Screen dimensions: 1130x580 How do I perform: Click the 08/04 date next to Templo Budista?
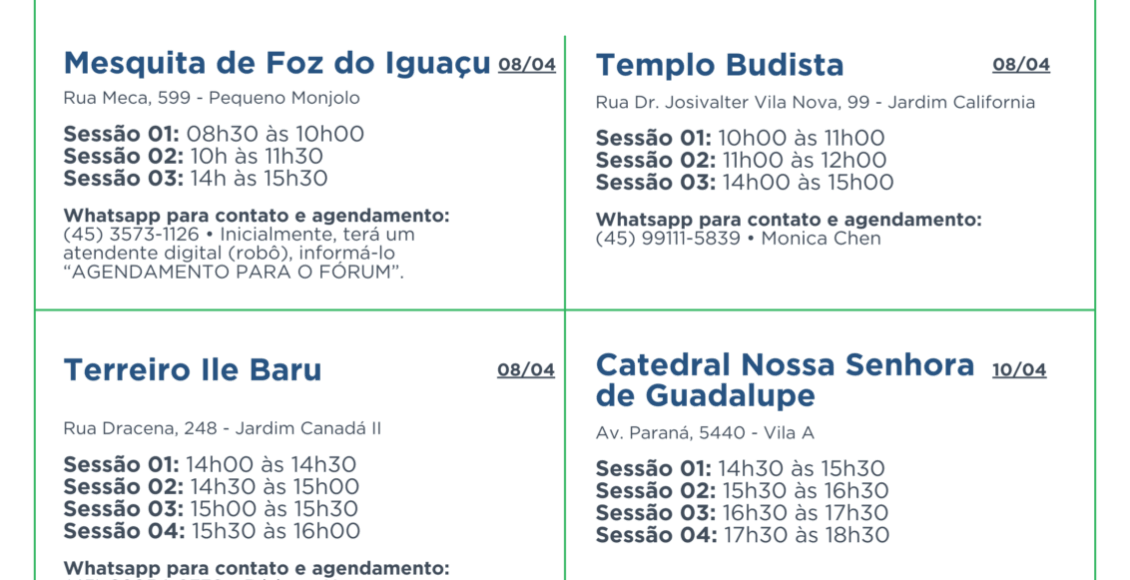tap(1020, 65)
